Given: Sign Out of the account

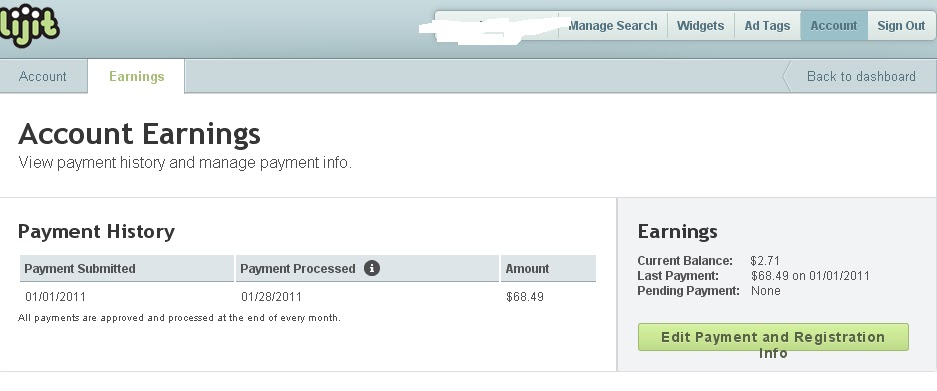Looking at the screenshot, I should click(901, 26).
